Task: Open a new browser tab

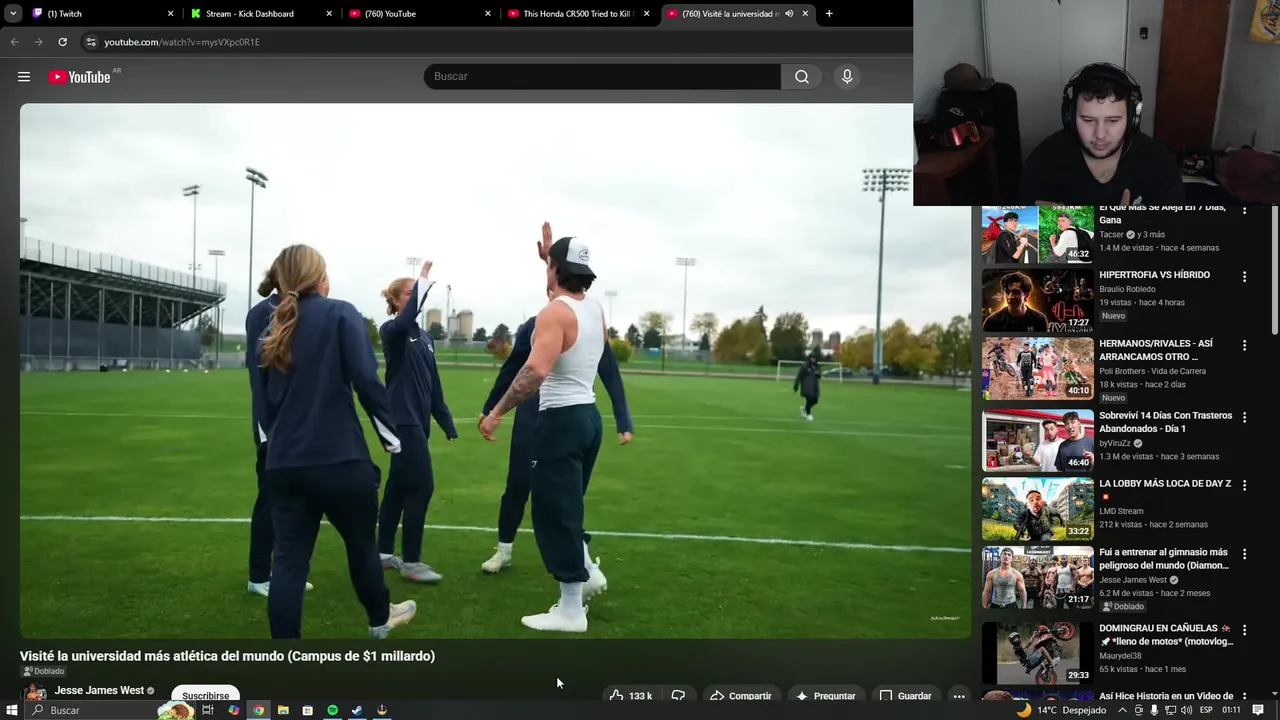Action: (829, 14)
